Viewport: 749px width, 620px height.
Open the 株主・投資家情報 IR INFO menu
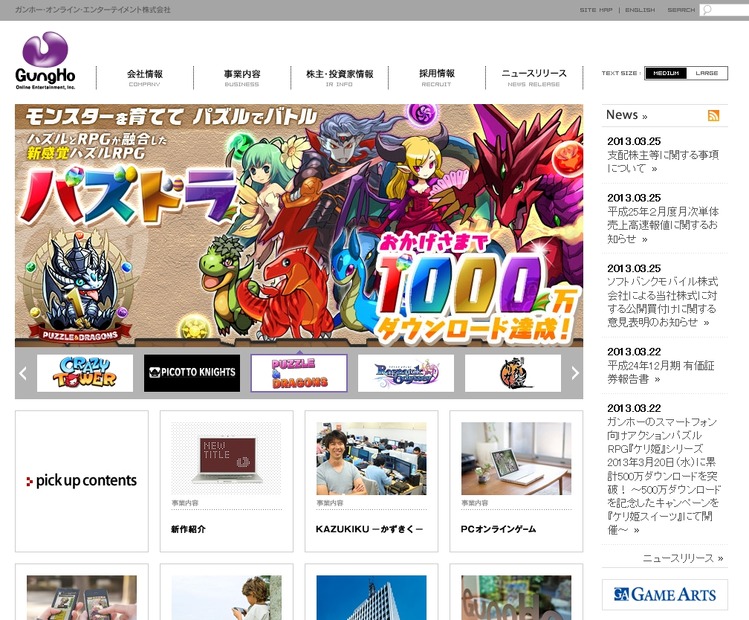(340, 78)
